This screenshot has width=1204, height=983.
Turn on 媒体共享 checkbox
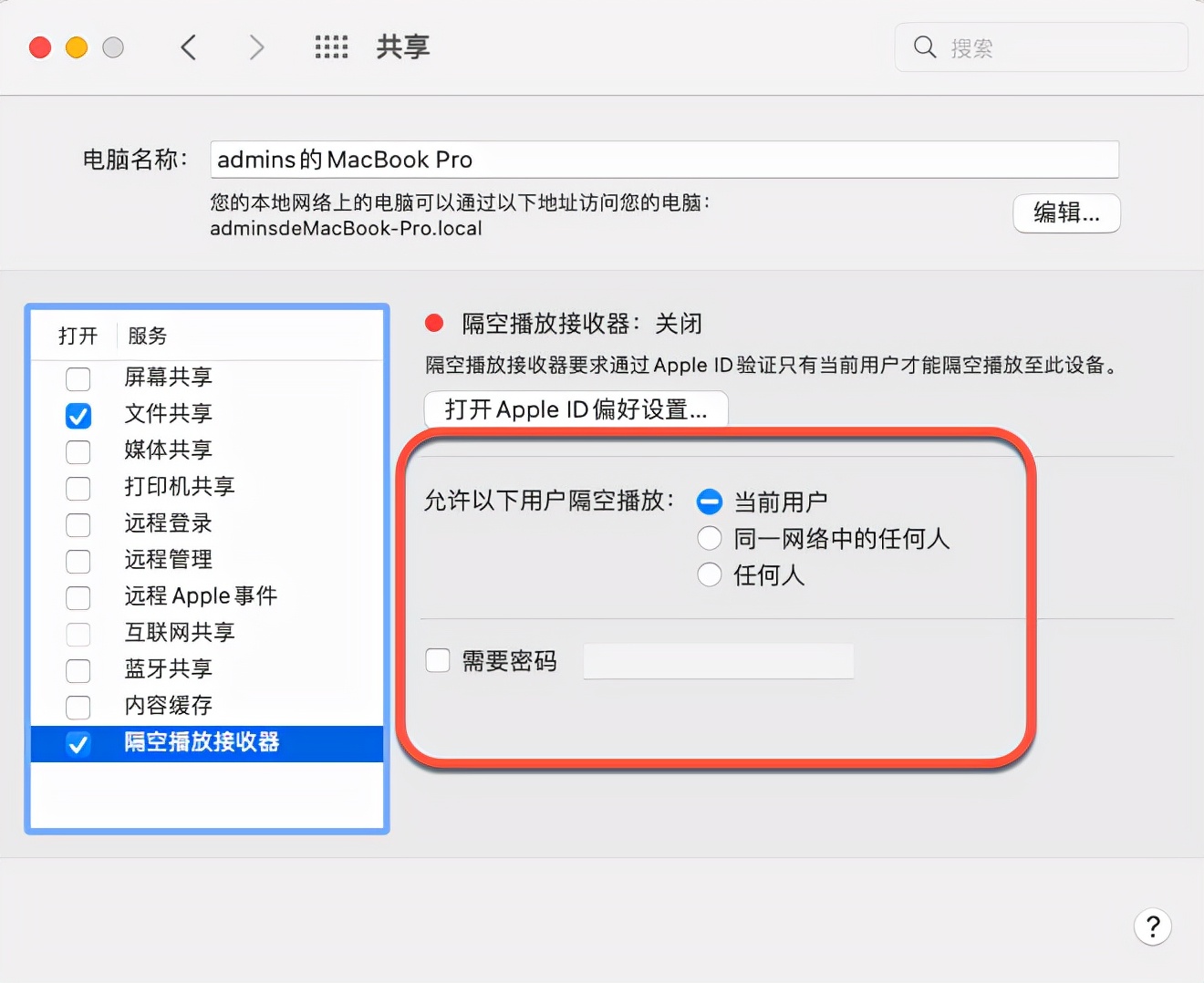[x=78, y=451]
